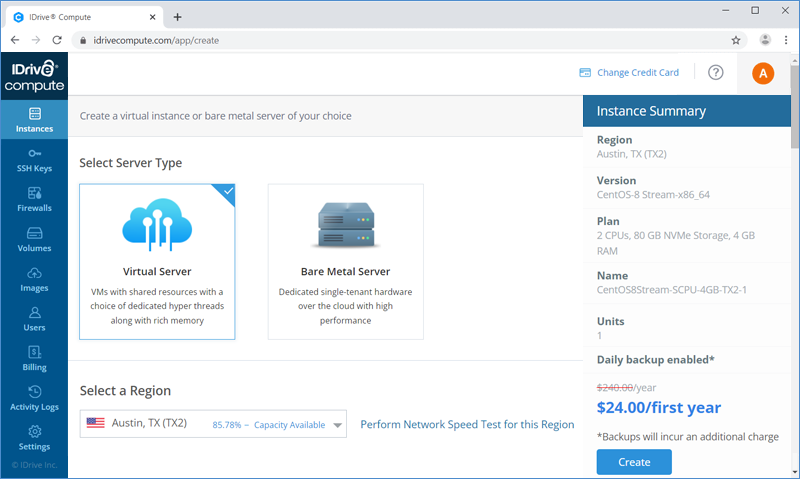
Task: Click the struck-through $240.00/year price
Action: coord(627,388)
